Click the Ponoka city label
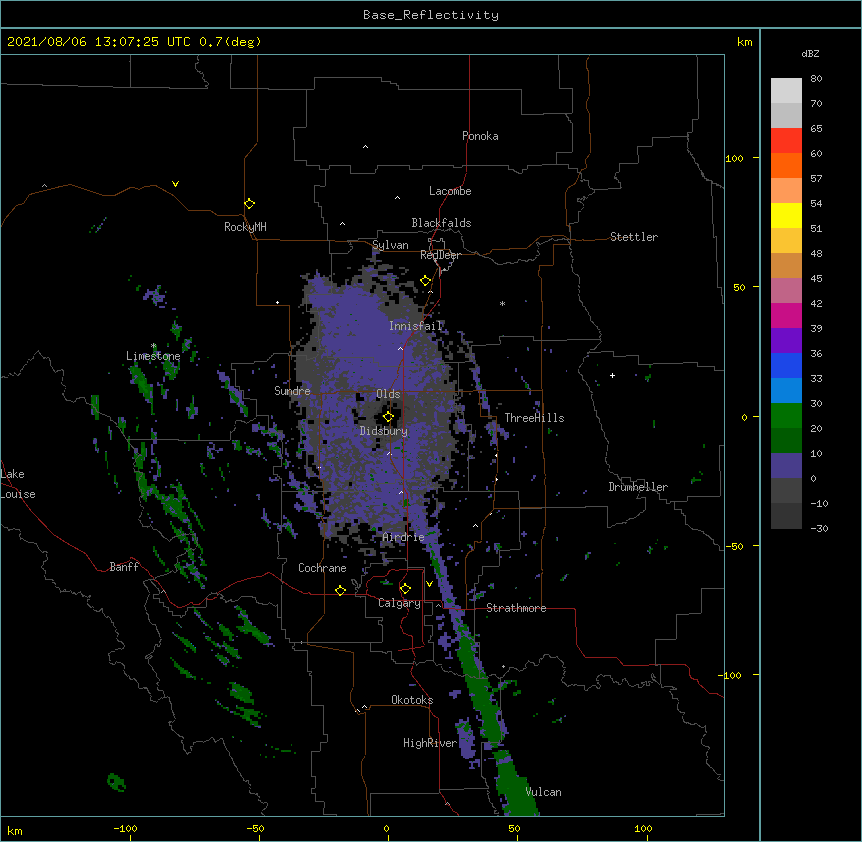This screenshot has width=862, height=842. coord(480,136)
